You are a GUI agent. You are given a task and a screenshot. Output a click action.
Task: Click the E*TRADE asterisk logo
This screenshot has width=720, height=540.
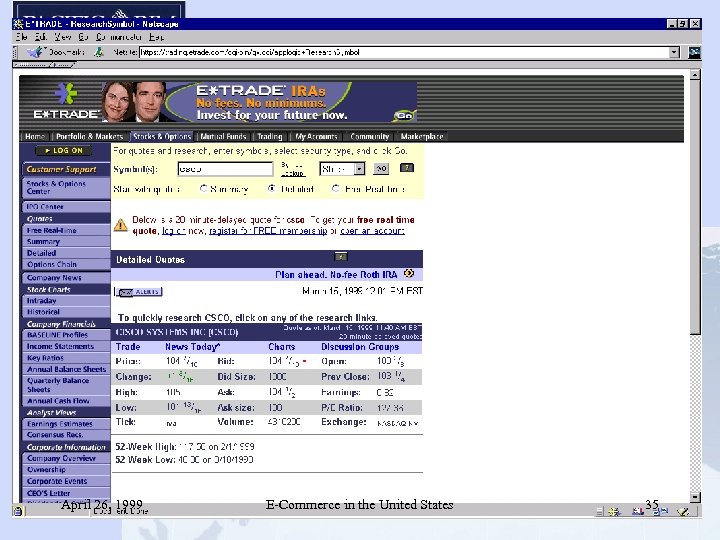pos(67,94)
